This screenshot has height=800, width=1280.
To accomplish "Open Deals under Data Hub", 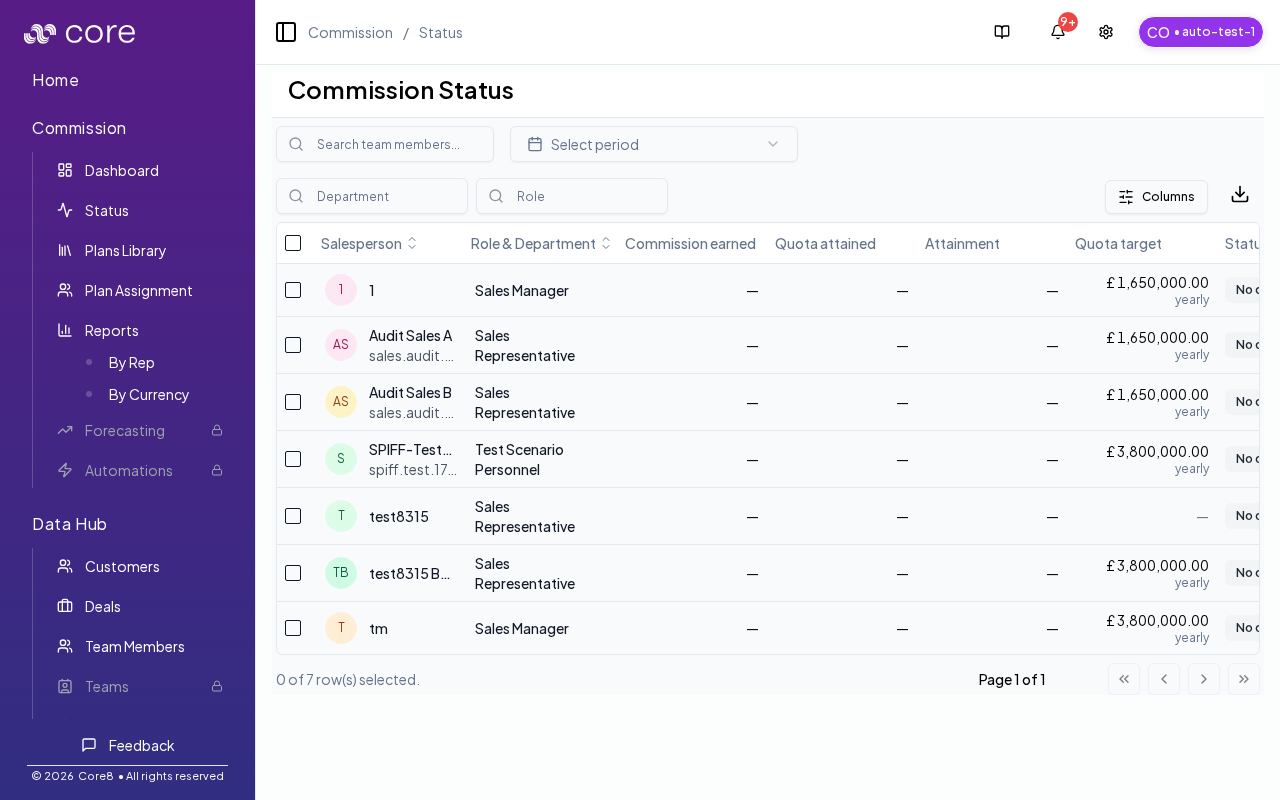I will click(102, 606).
